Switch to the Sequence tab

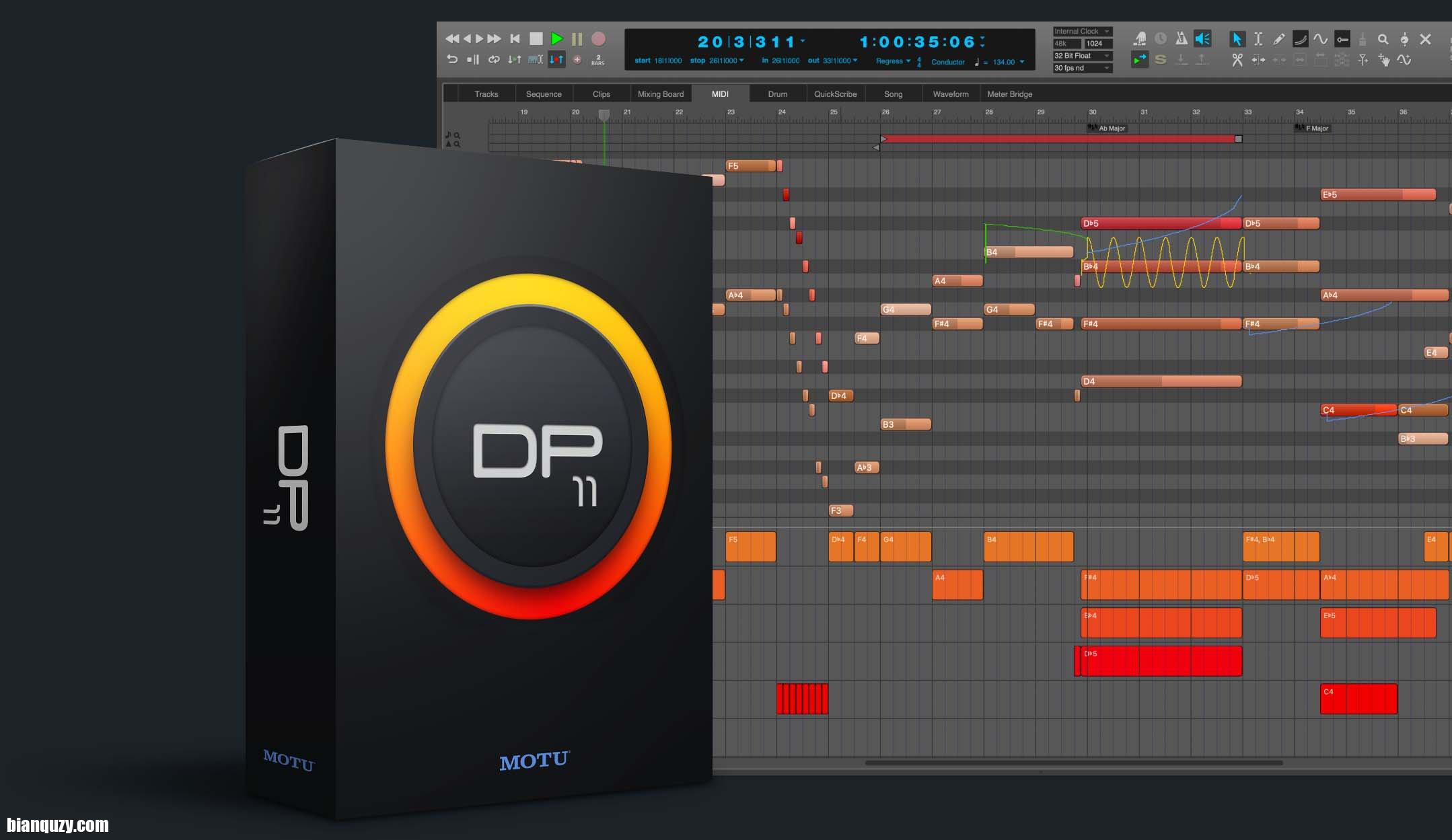tap(544, 94)
